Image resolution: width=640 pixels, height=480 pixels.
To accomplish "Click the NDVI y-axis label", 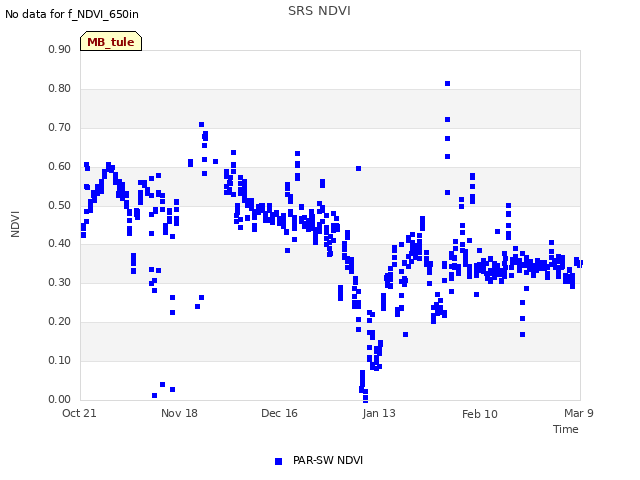I will (x=15, y=224).
